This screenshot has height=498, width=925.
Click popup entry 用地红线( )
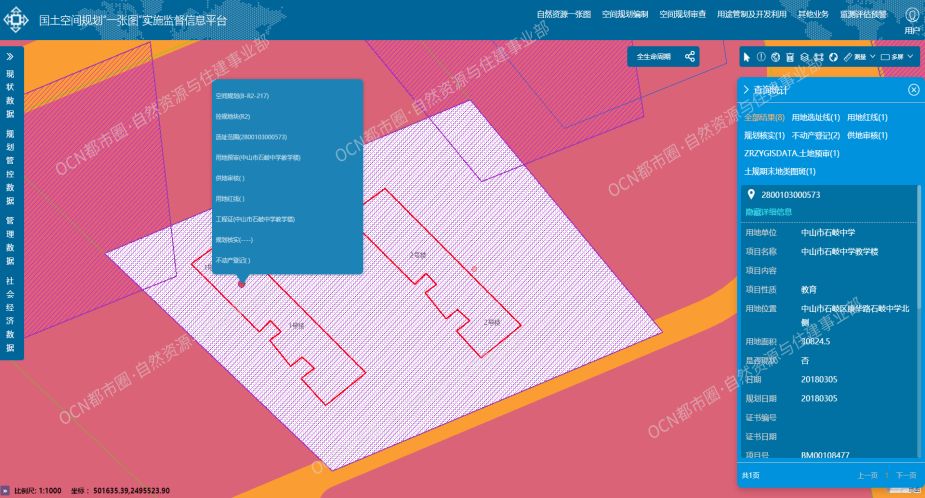click(230, 198)
